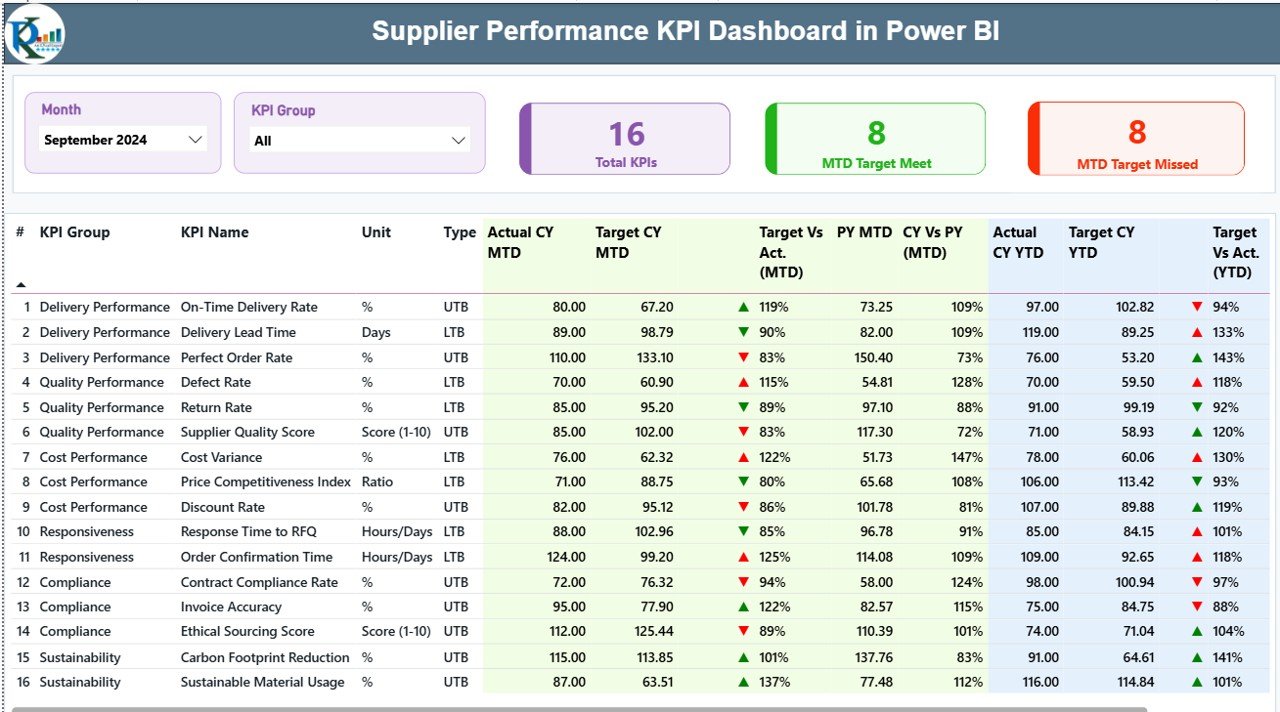Click green down MTD arrow for Return Rate

coord(743,407)
